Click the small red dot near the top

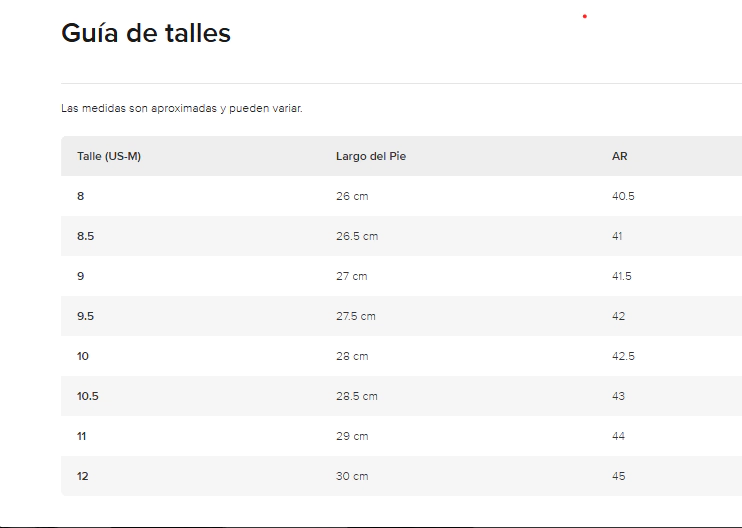[x=584, y=16]
